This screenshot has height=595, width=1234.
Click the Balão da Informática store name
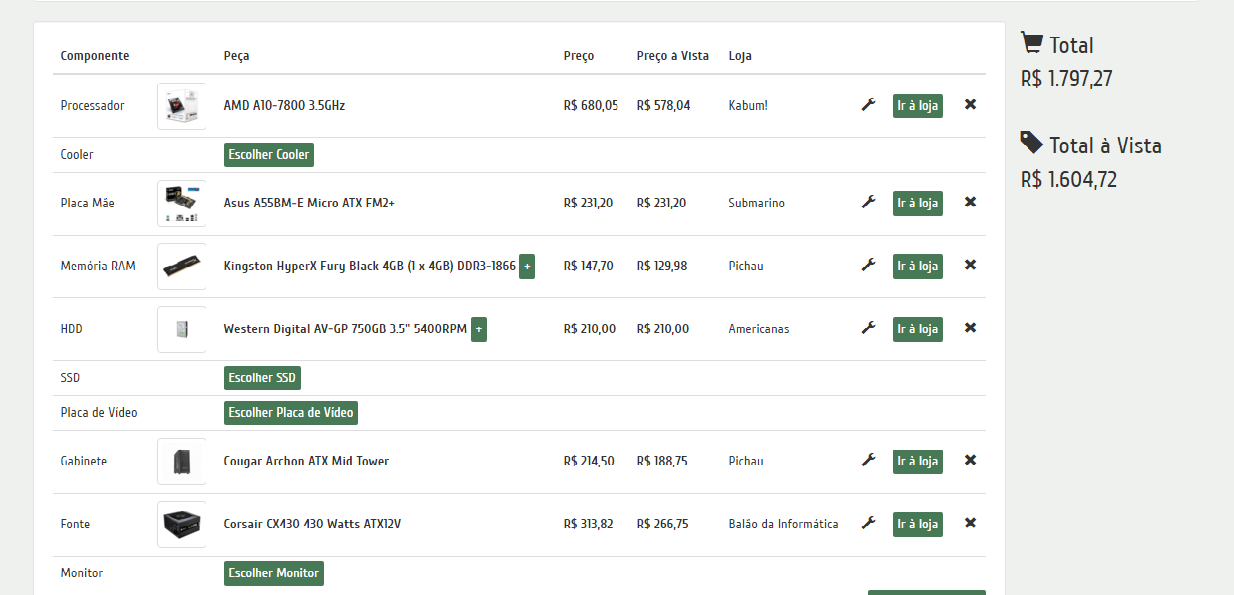click(784, 524)
